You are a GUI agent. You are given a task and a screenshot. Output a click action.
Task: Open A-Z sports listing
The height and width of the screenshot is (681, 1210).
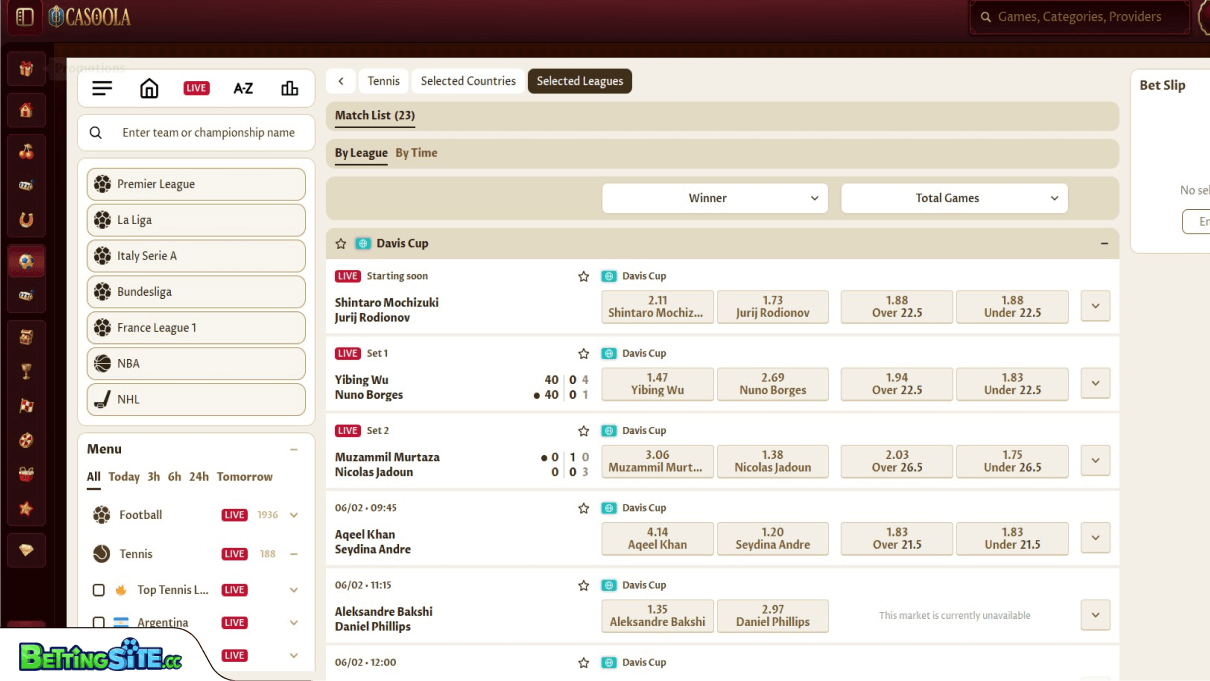(x=243, y=88)
